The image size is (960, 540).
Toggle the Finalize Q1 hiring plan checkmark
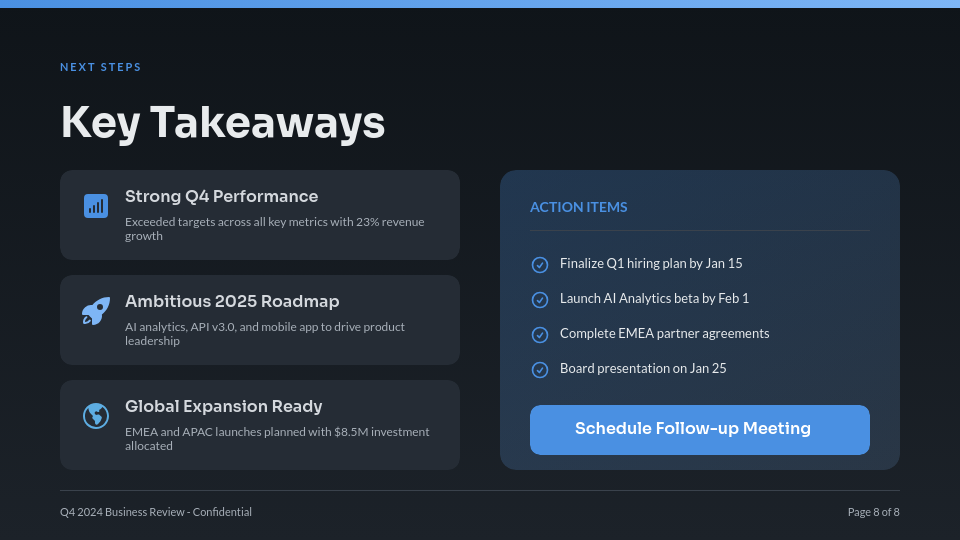click(x=540, y=265)
